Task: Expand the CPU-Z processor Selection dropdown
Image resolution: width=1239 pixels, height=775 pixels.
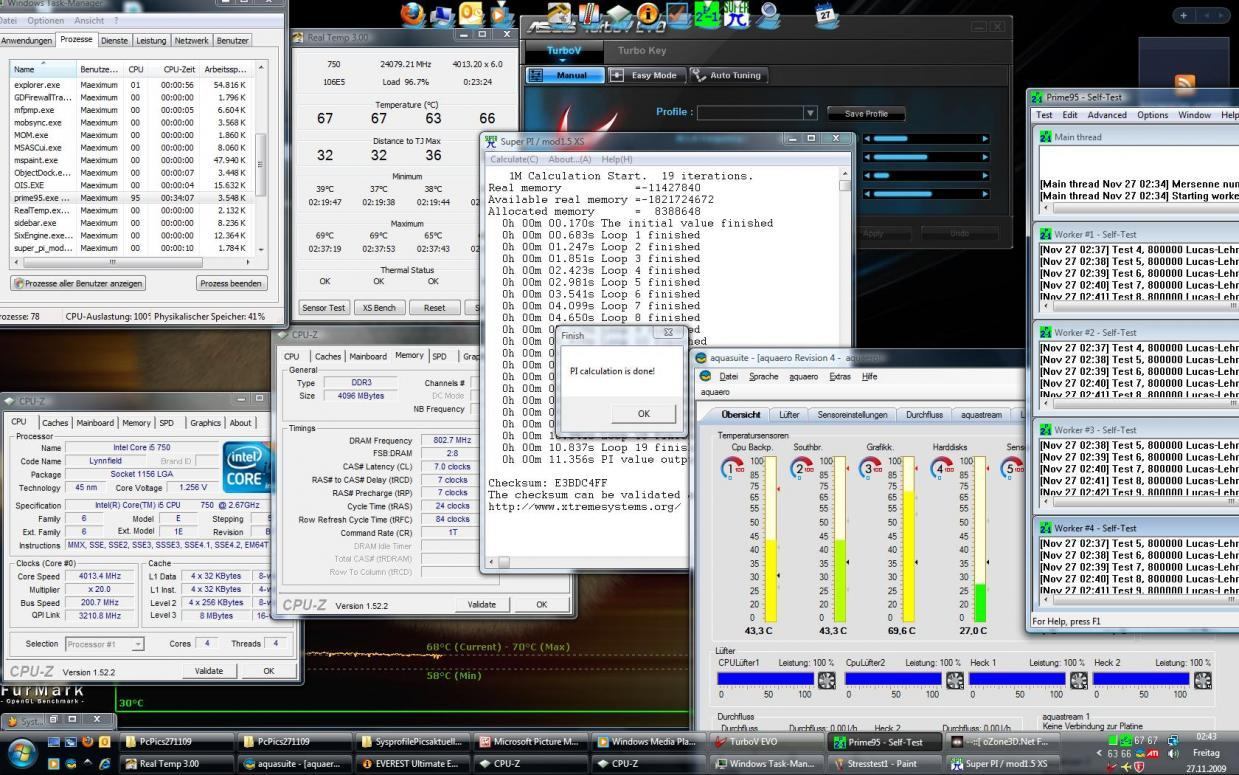Action: [137, 644]
